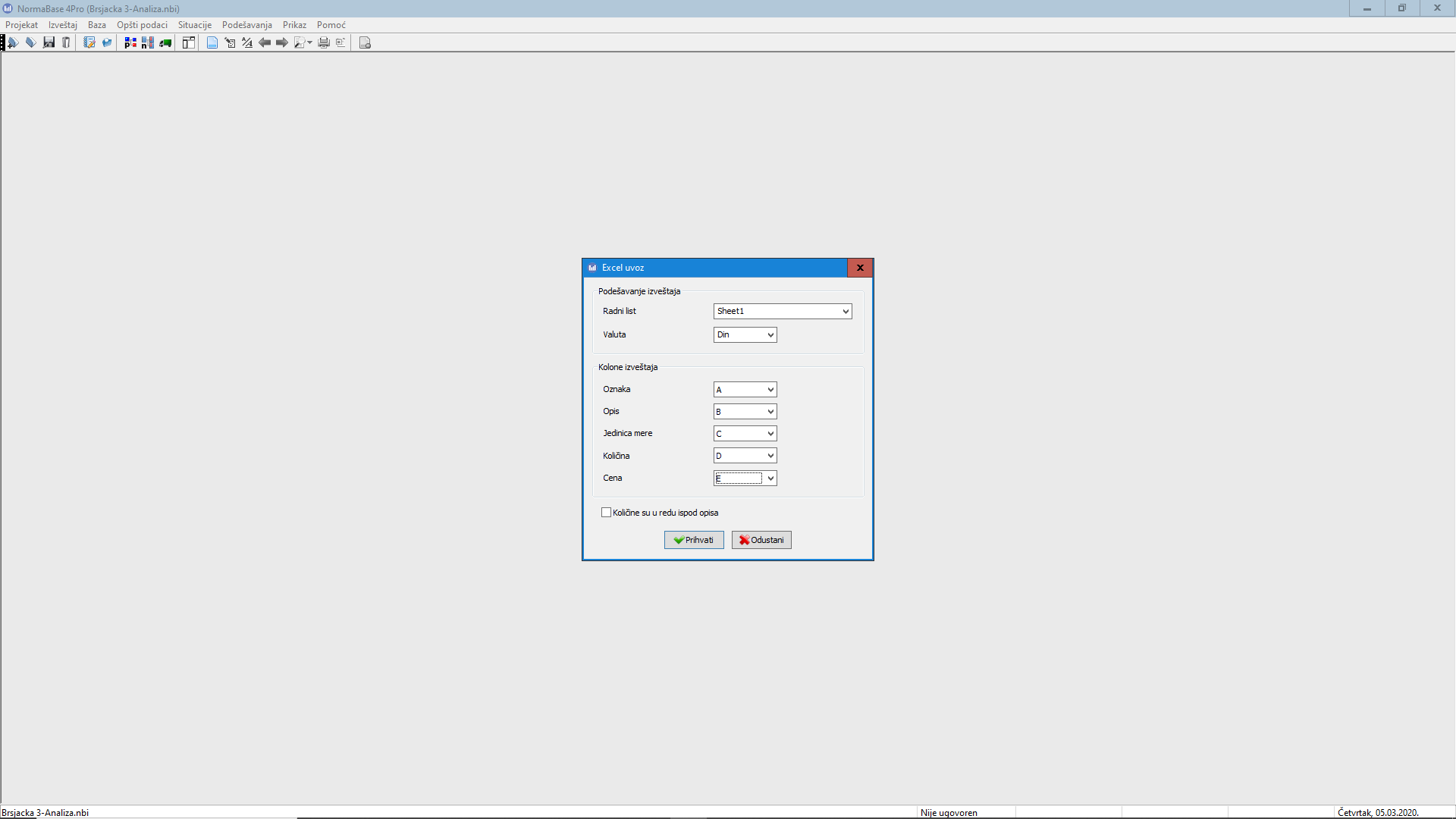This screenshot has width=1456, height=819.
Task: Click the left arrow toolbar icon
Action: pos(265,42)
